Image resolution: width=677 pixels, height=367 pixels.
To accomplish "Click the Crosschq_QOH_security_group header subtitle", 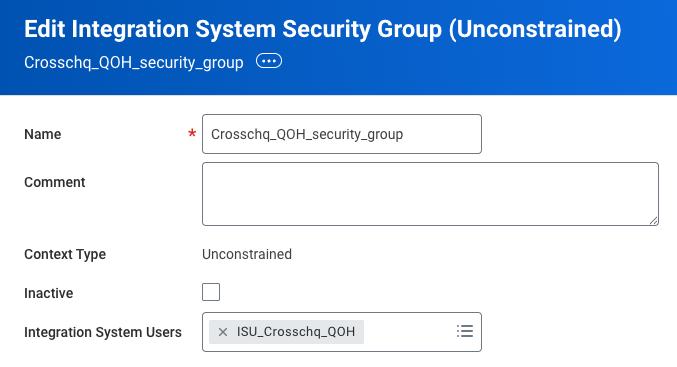I will (134, 63).
